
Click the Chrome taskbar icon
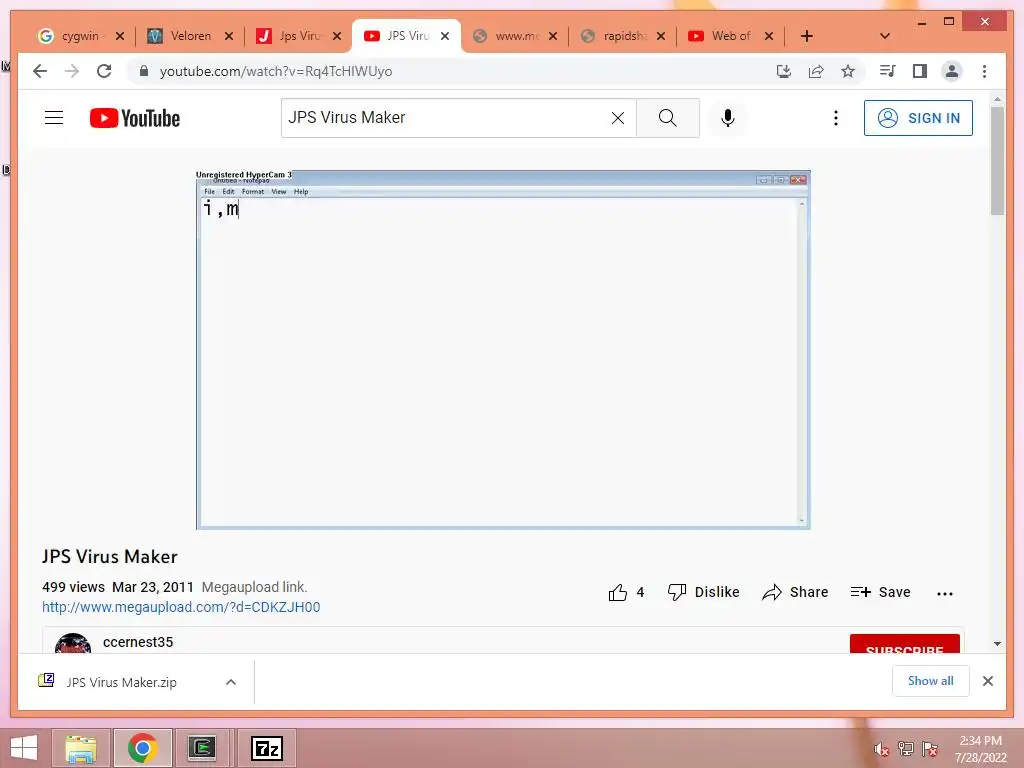point(142,748)
